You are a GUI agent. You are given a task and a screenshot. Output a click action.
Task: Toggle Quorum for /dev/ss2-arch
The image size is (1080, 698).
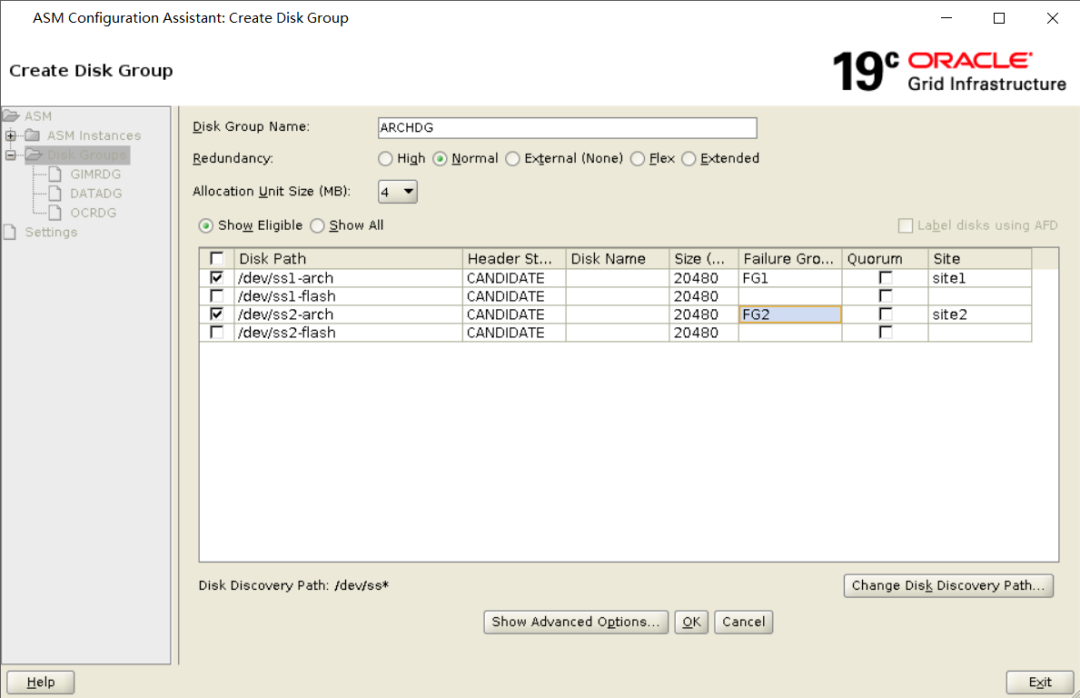tap(885, 314)
